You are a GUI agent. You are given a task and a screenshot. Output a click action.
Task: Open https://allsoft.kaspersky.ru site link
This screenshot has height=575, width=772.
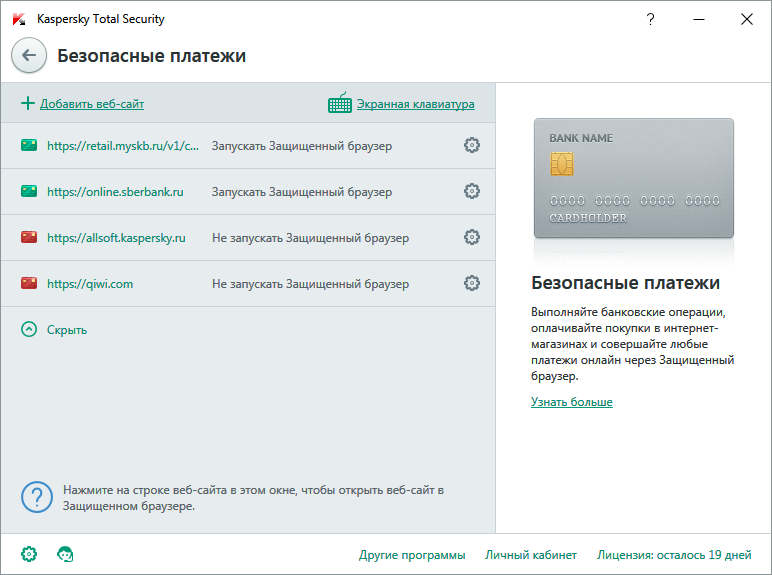[116, 238]
